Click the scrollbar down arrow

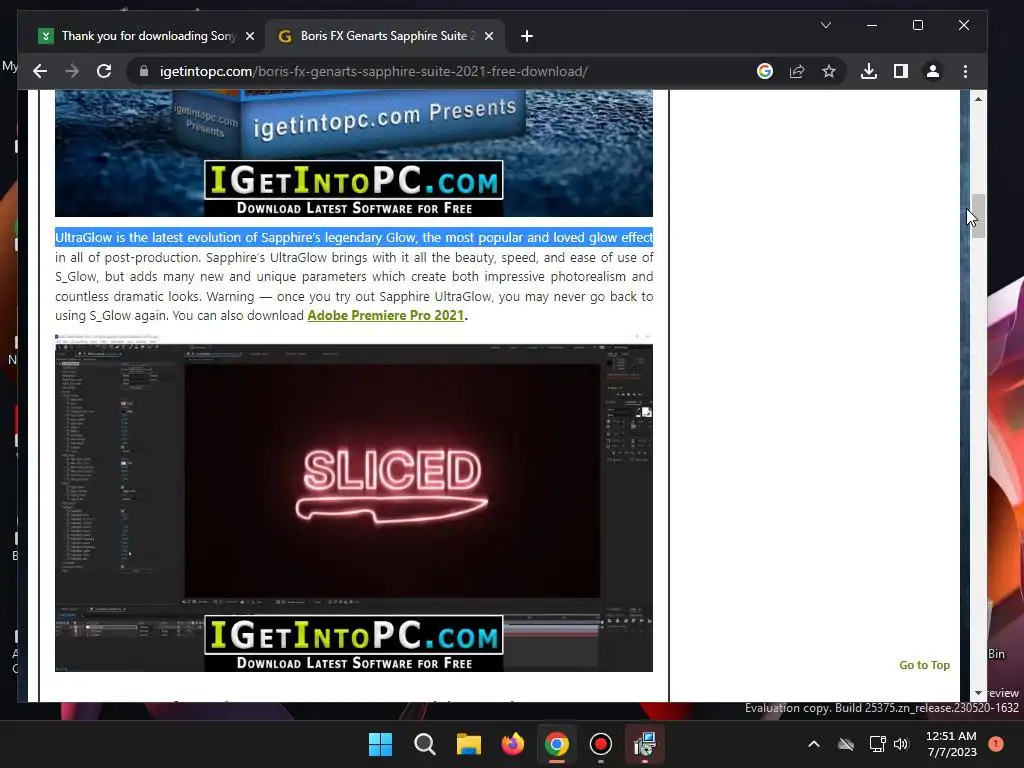(978, 693)
